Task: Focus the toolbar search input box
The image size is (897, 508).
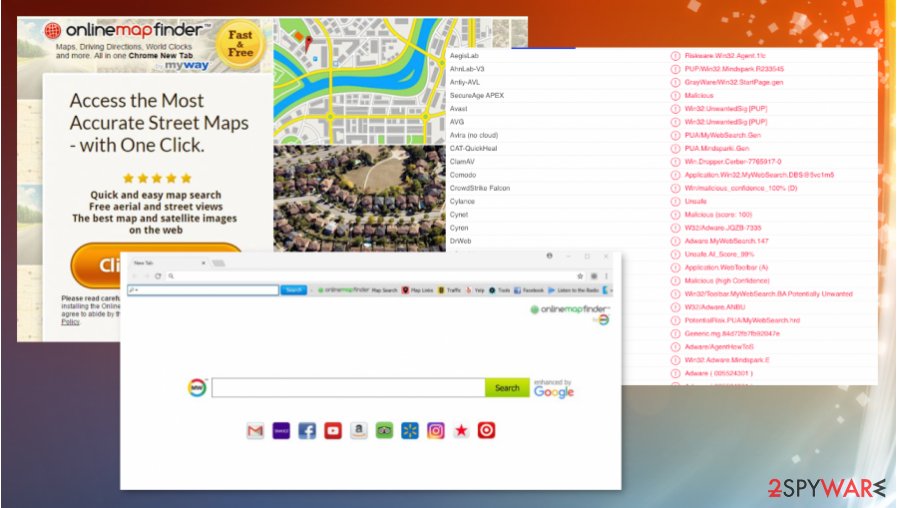Action: point(203,290)
